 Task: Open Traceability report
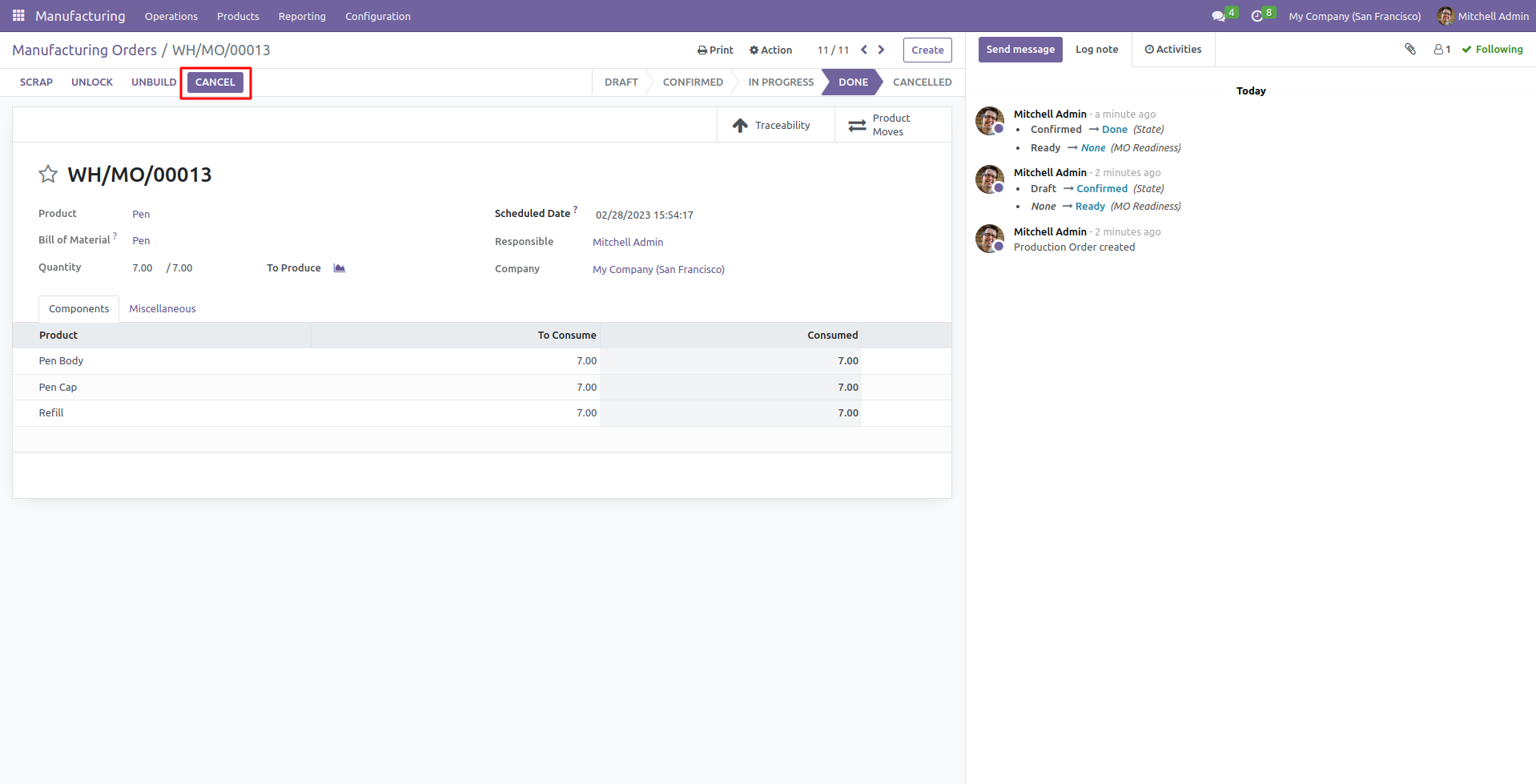(773, 126)
